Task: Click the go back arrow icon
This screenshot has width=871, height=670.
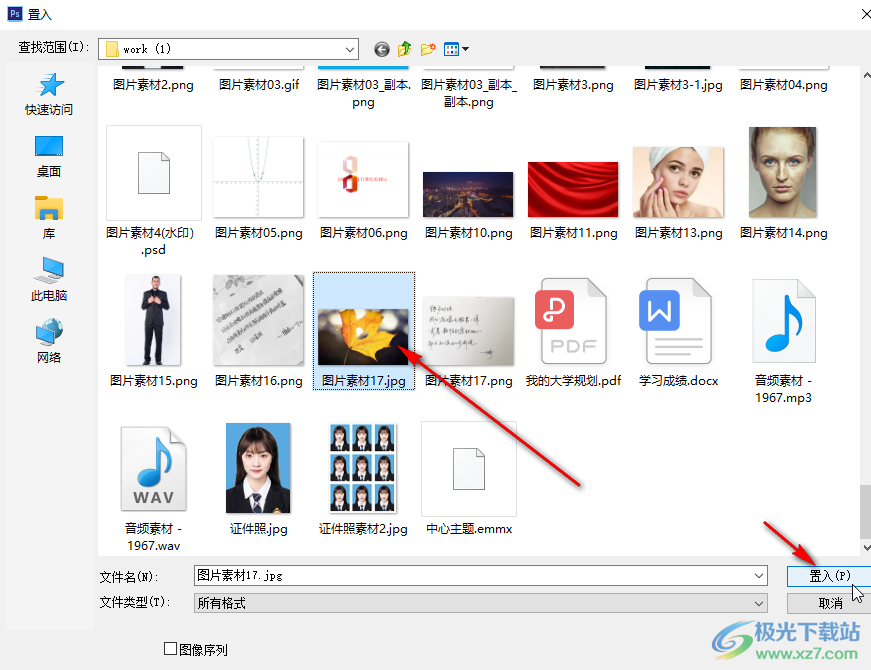Action: [382, 49]
